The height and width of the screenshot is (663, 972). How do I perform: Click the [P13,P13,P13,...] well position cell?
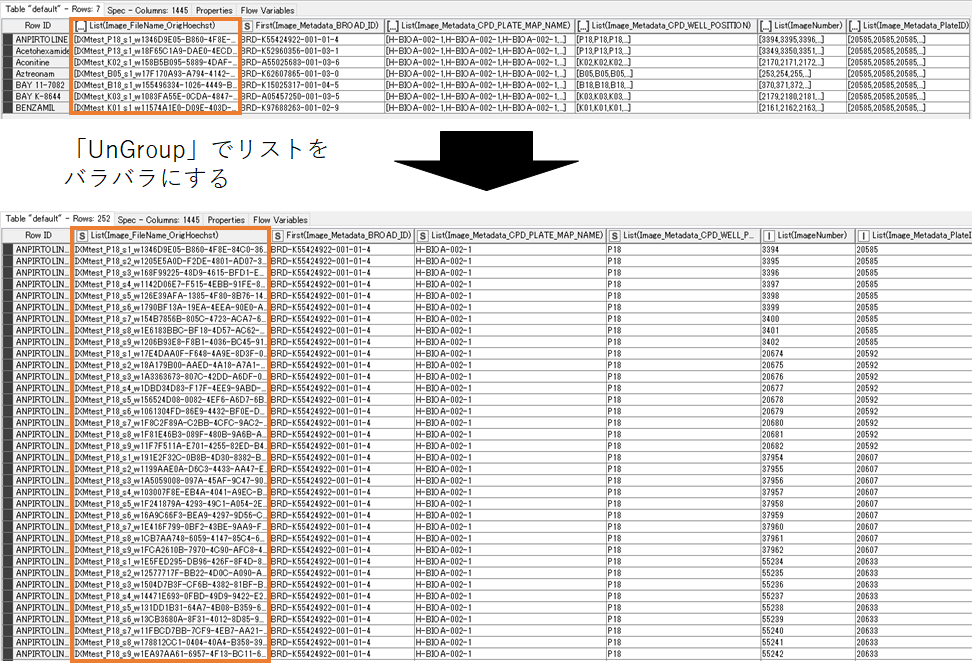click(x=666, y=51)
